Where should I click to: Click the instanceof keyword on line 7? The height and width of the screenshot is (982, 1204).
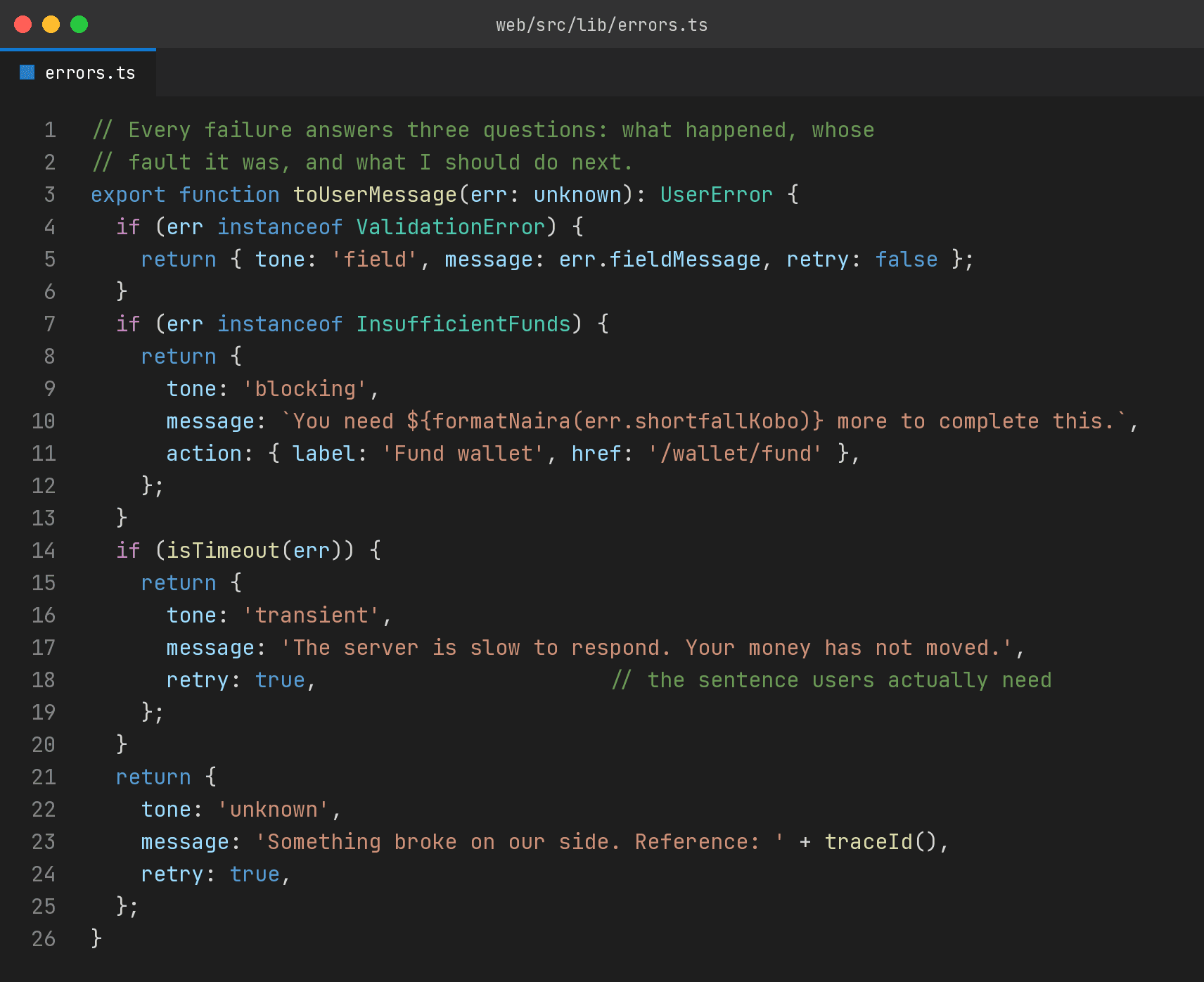(x=280, y=324)
